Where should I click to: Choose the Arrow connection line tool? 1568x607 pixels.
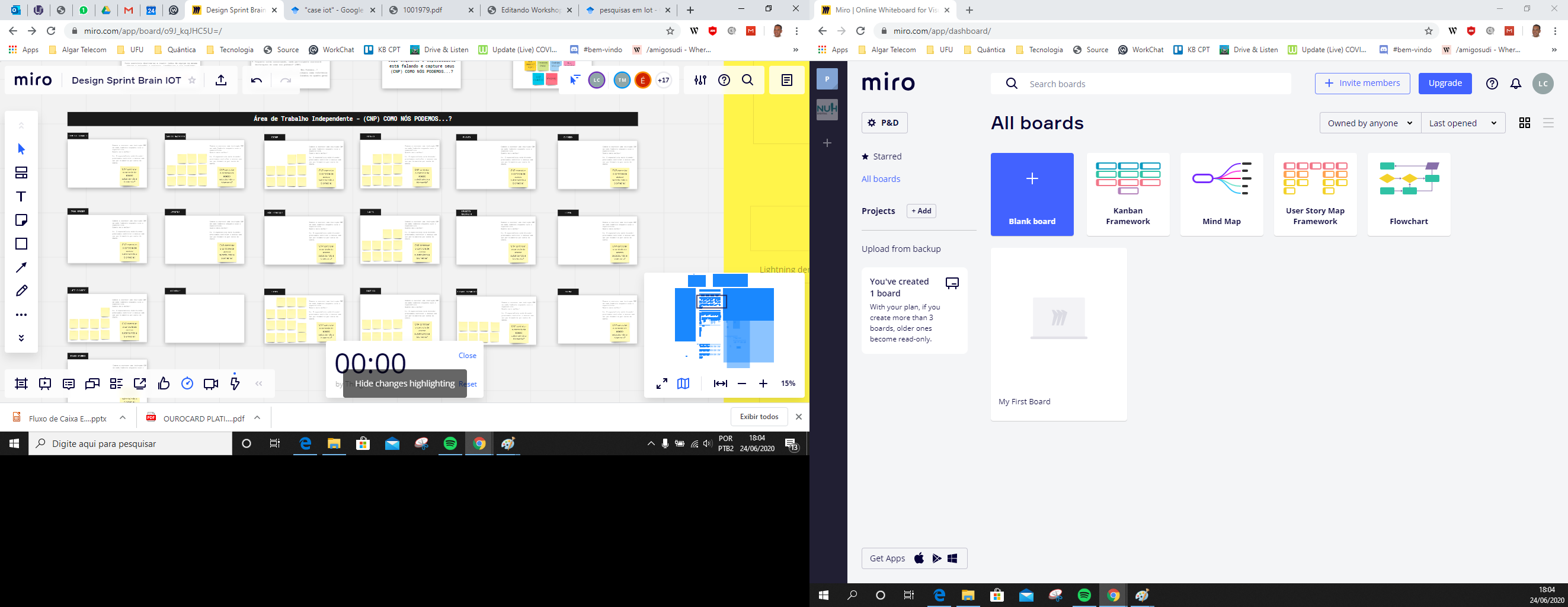pyautogui.click(x=21, y=267)
